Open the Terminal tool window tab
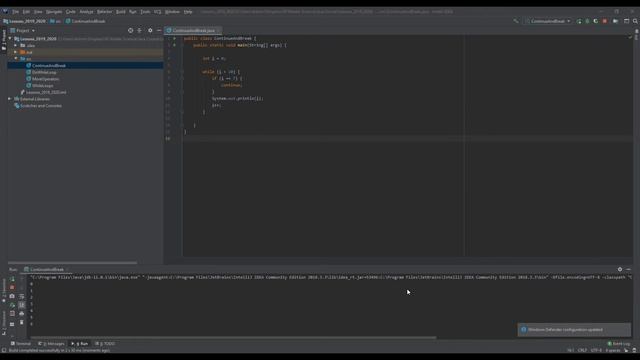This screenshot has width=640, height=360. pos(20,344)
